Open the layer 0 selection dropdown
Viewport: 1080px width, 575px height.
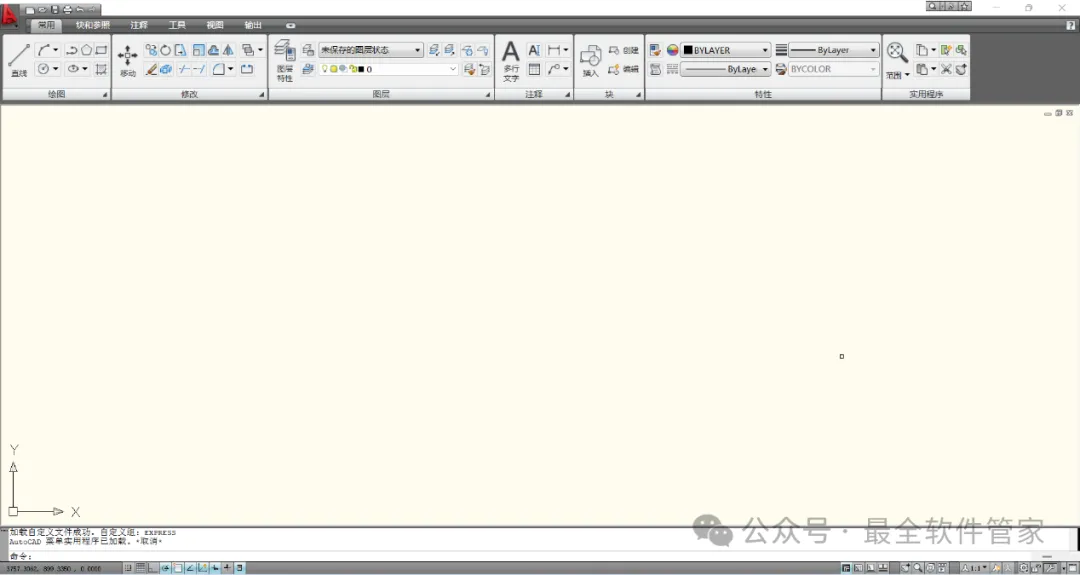click(x=388, y=69)
